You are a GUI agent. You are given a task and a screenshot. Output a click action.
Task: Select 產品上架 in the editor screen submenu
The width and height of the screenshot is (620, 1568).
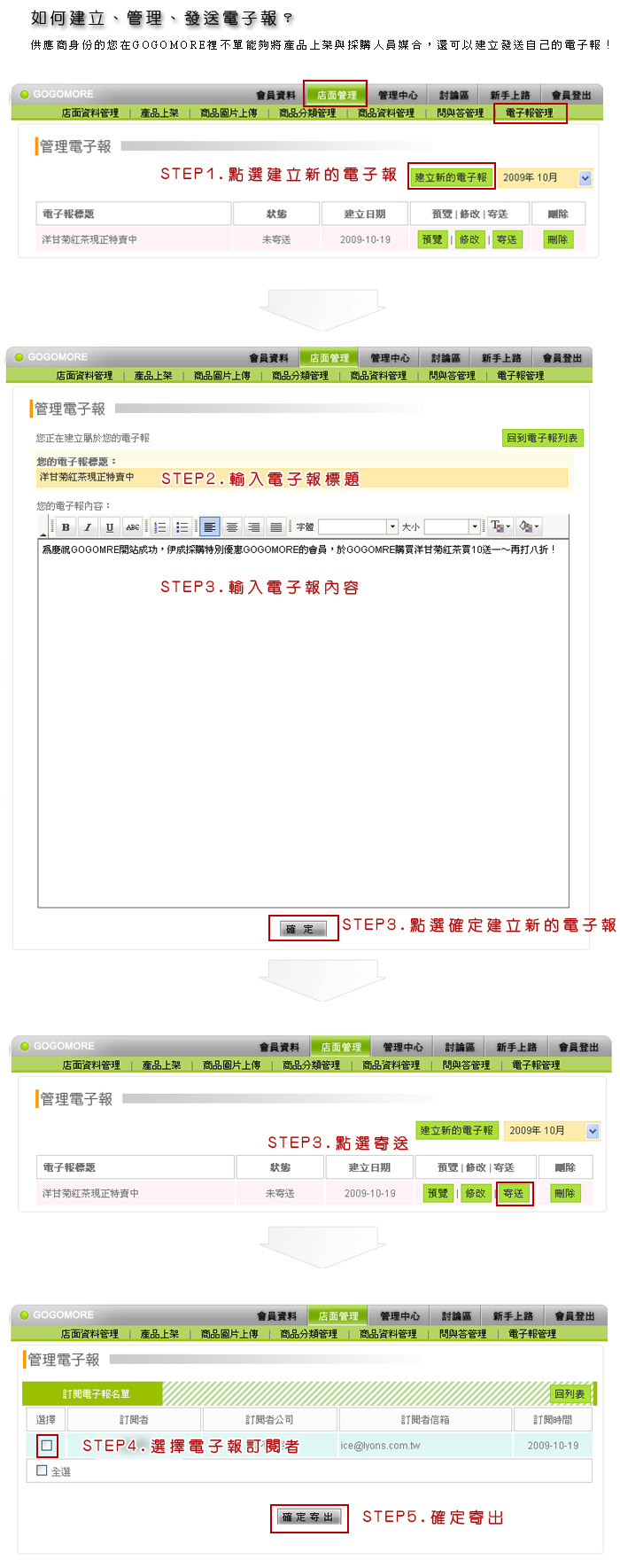153,376
